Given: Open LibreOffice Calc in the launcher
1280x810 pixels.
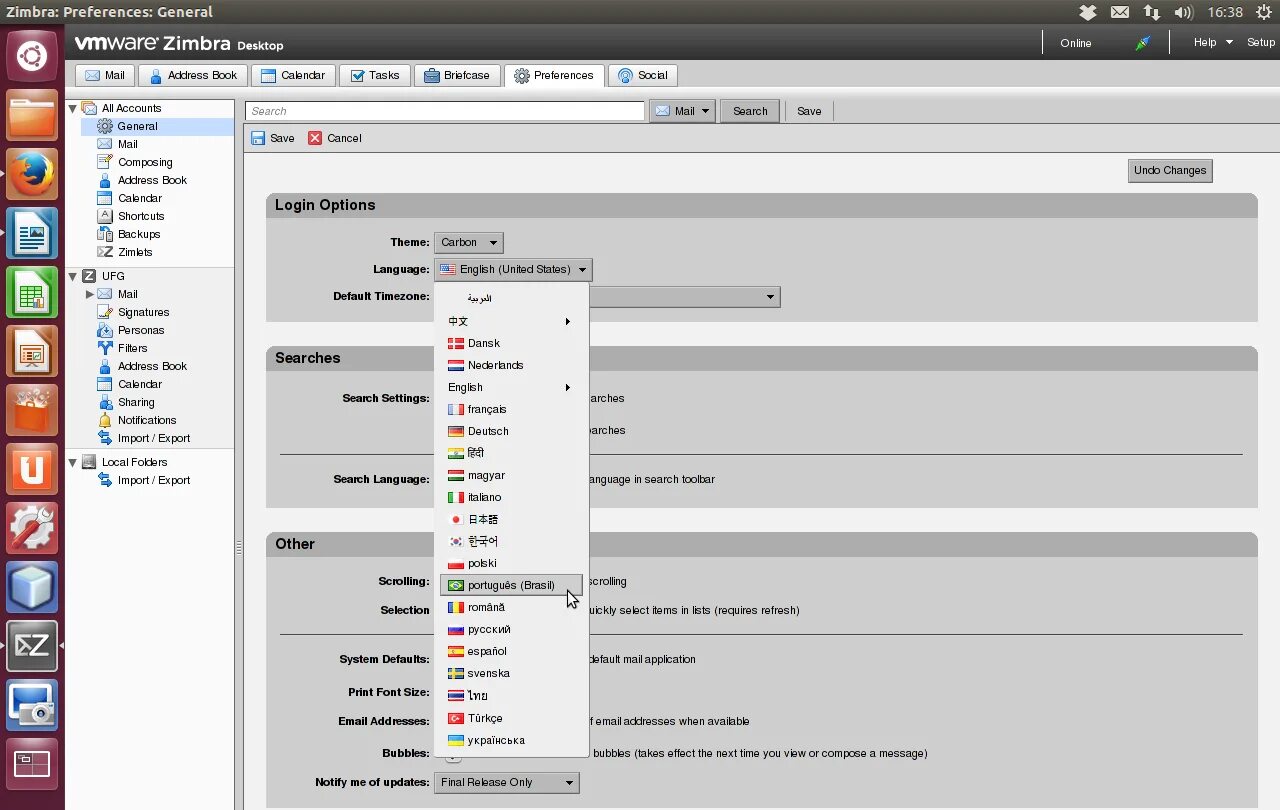Looking at the screenshot, I should 32,292.
